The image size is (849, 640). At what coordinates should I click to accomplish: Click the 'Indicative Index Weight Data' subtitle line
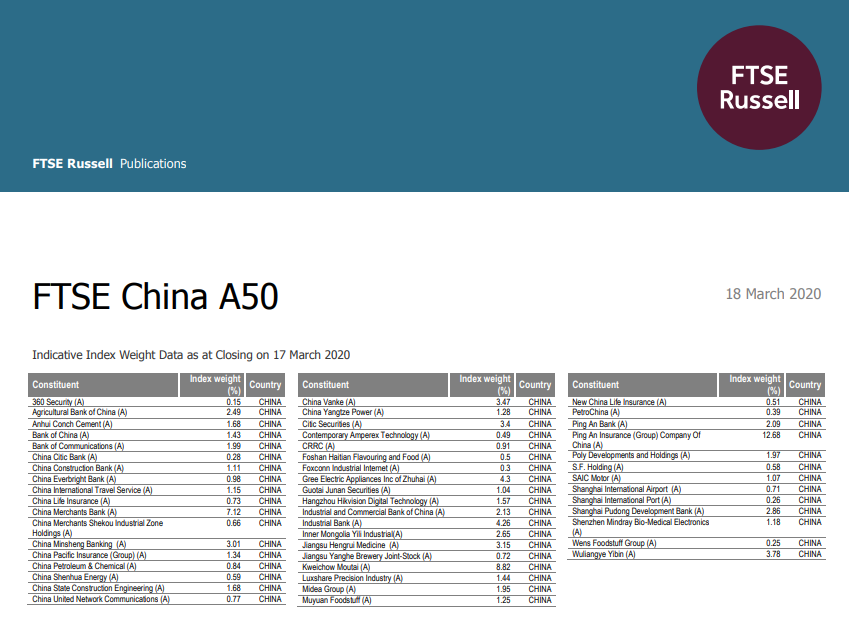click(191, 355)
